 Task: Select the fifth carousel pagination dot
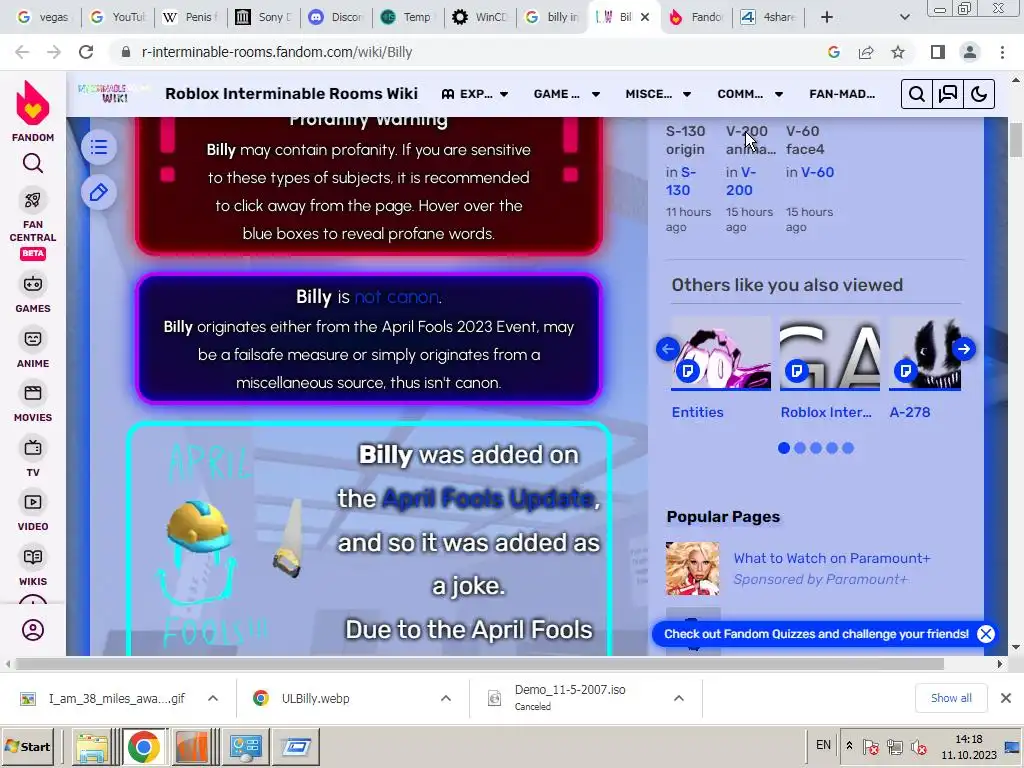pos(848,448)
